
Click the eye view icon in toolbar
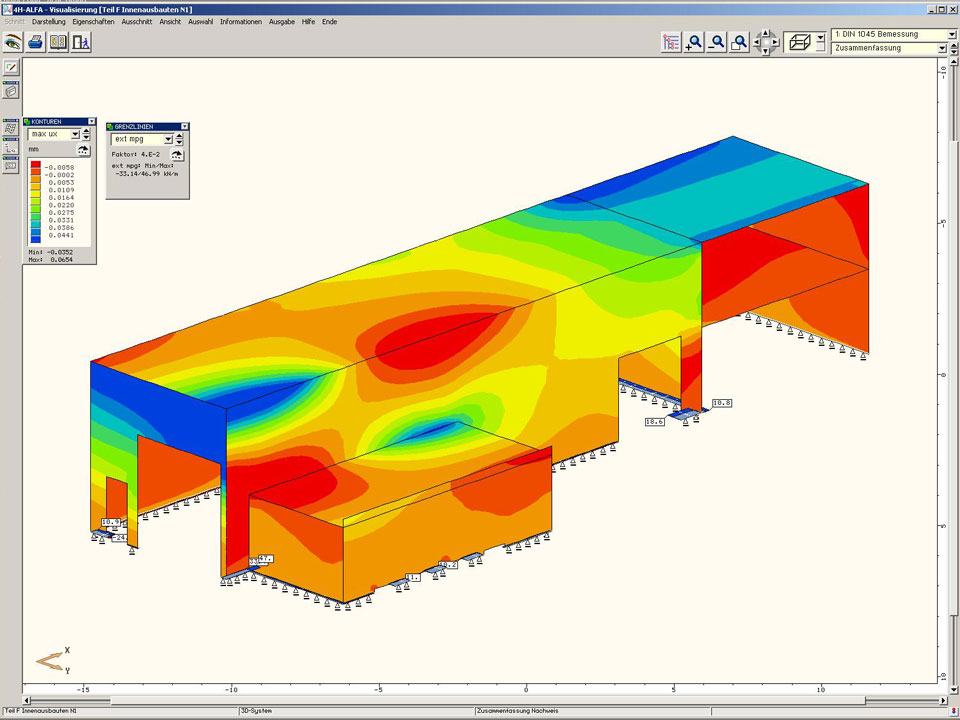tap(13, 42)
